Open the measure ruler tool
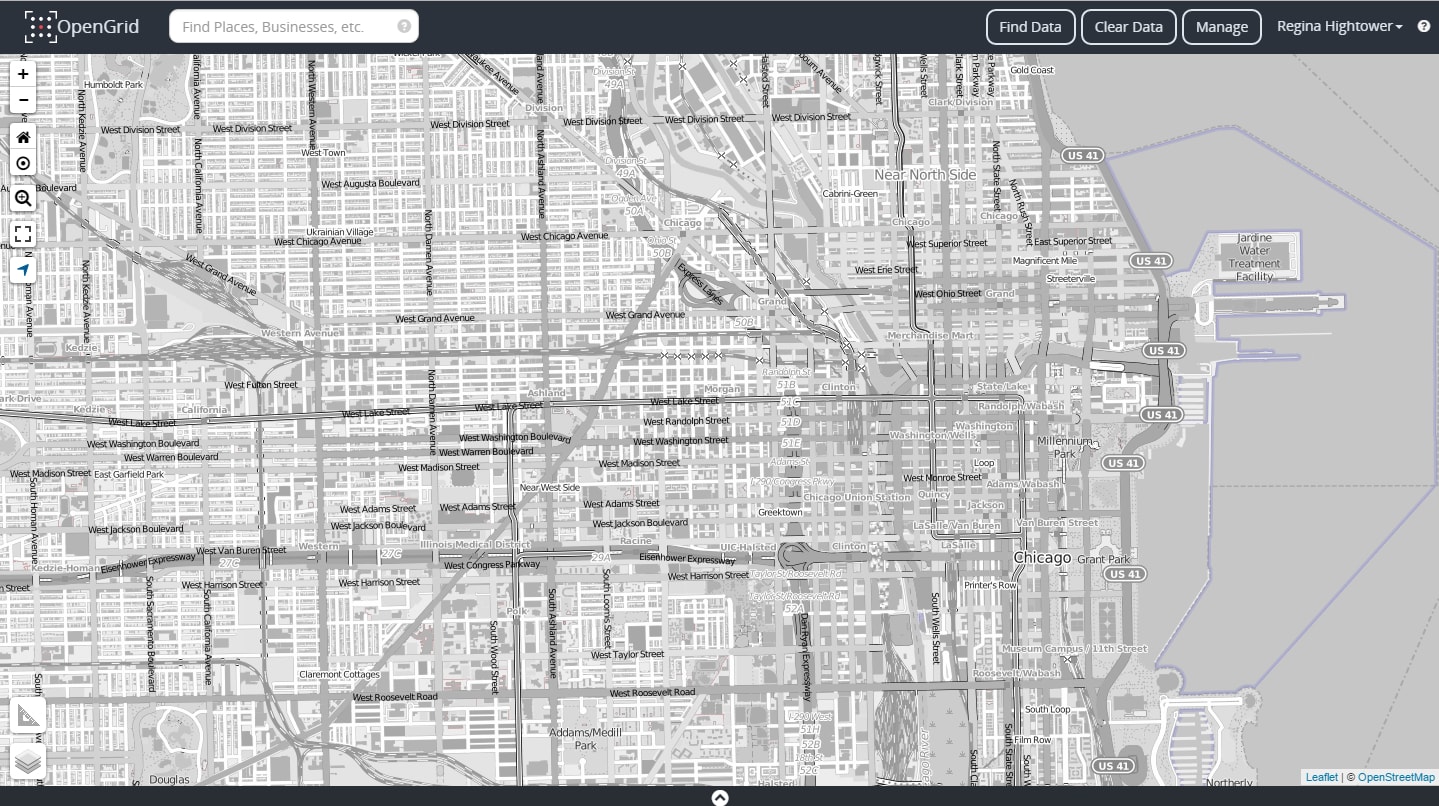The width and height of the screenshot is (1439, 806). 28,716
